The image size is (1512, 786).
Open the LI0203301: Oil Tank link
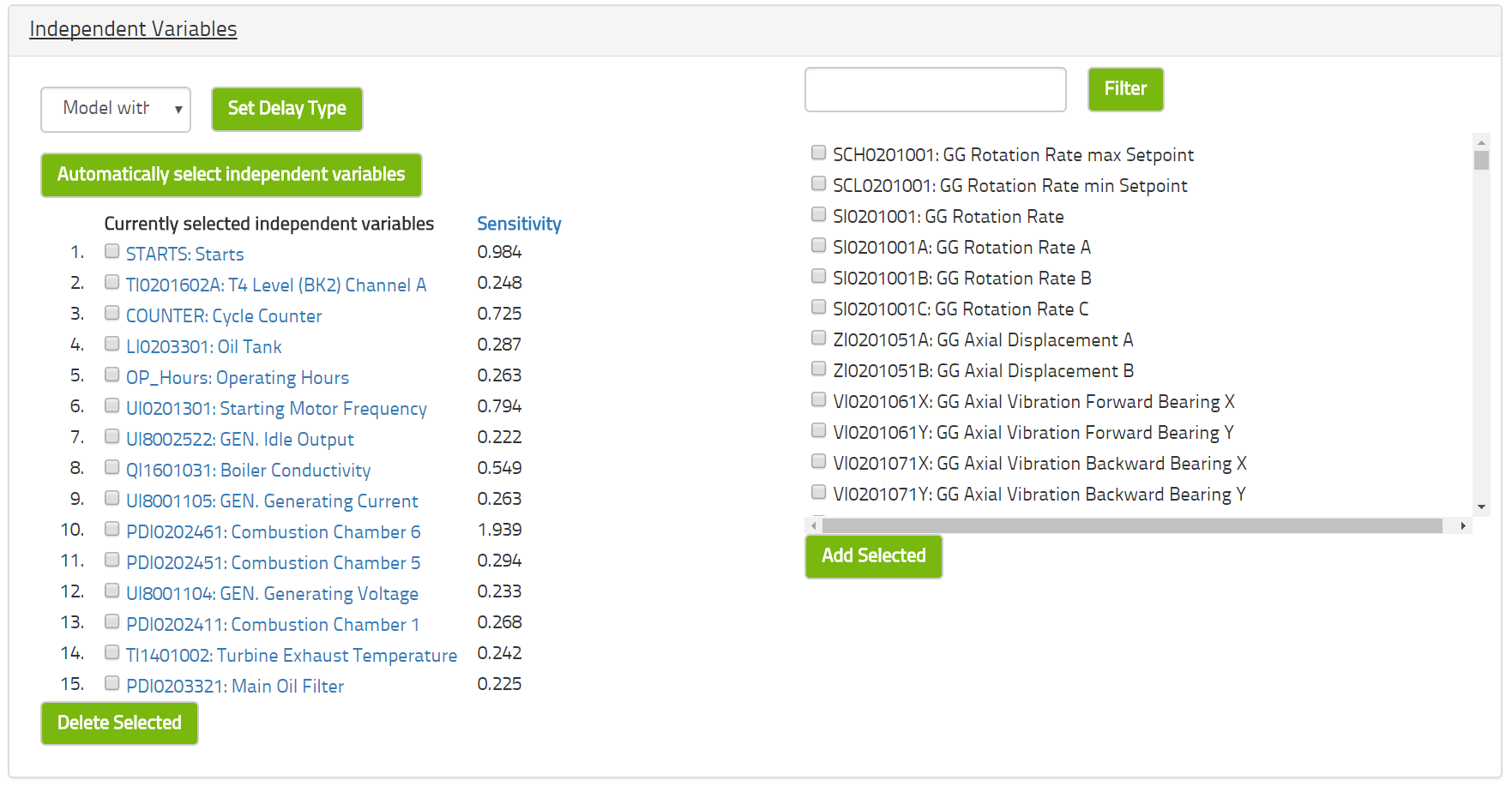click(204, 347)
